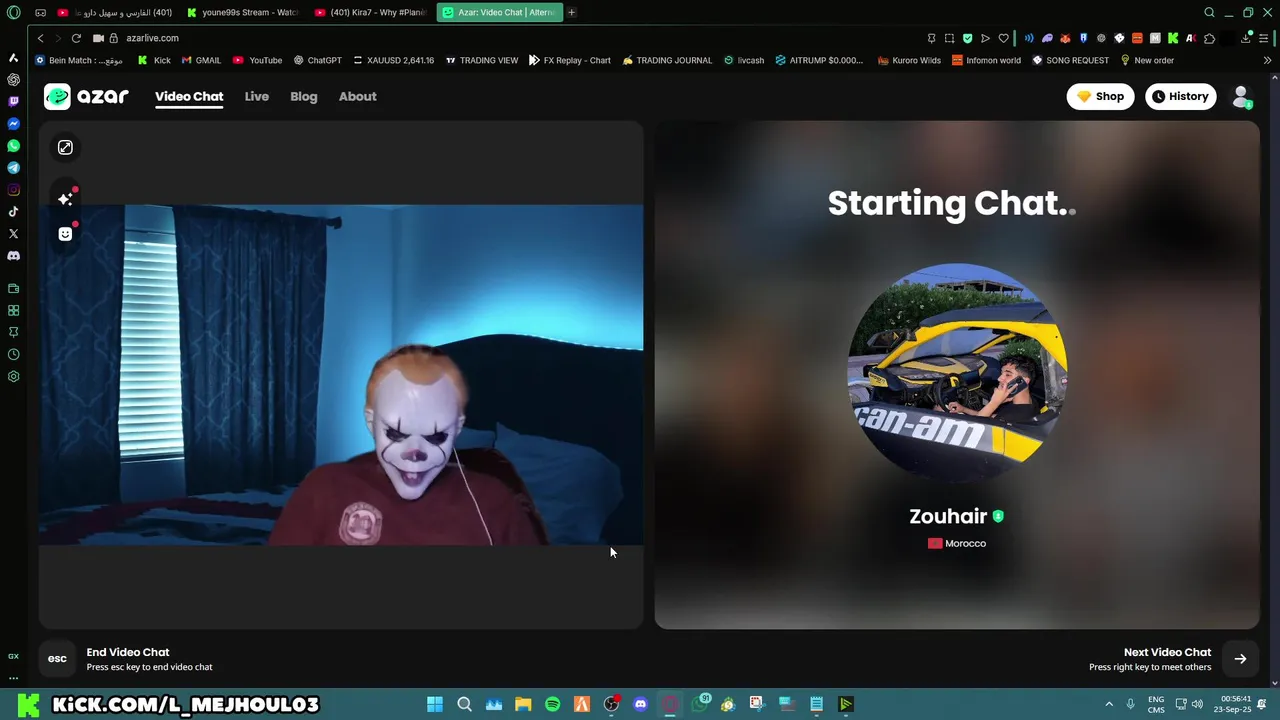Image resolution: width=1280 pixels, height=720 pixels.
Task: Show hidden system tray icons
Action: coord(1108,704)
